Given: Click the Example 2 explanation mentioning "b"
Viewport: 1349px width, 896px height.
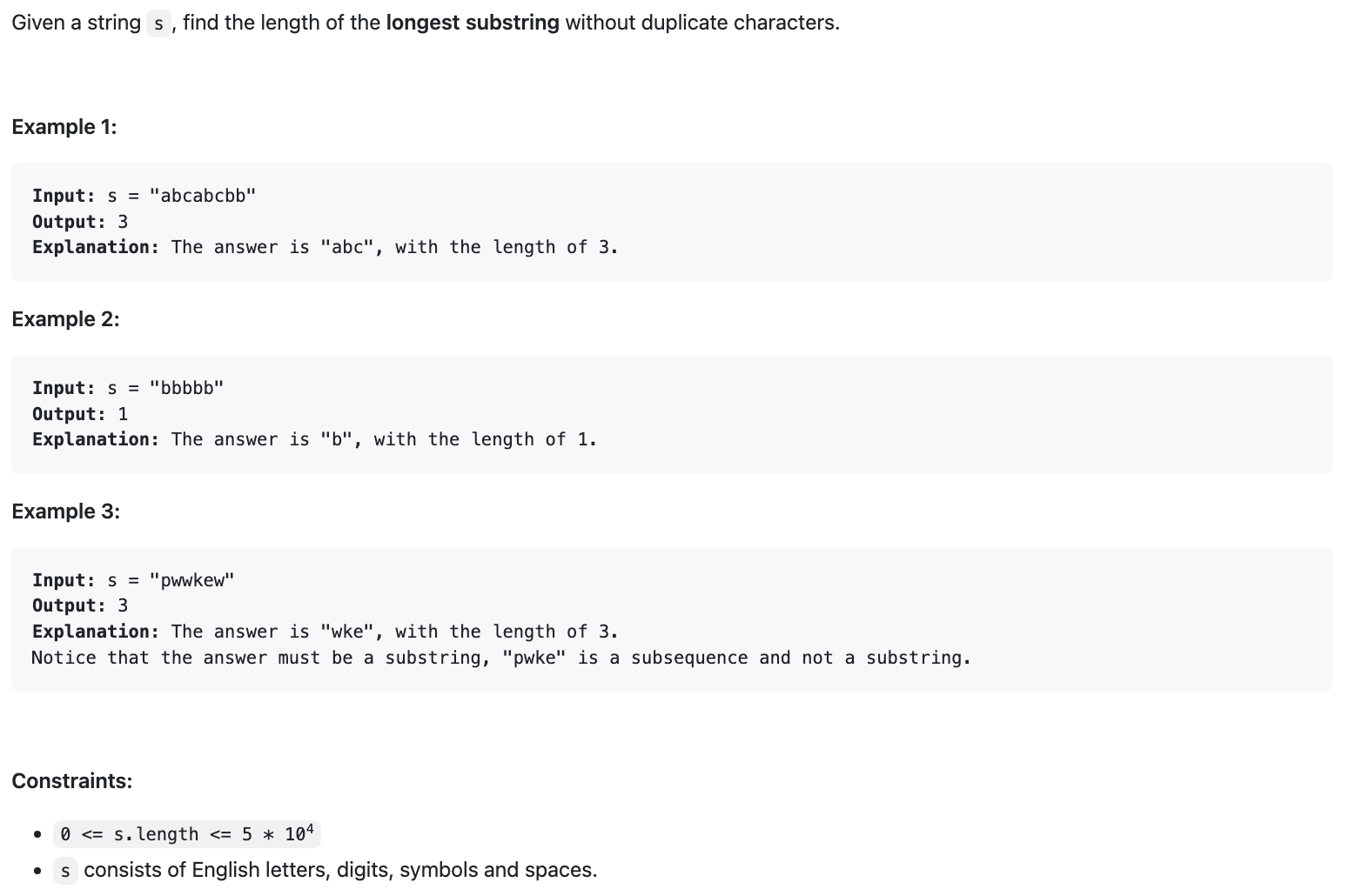Looking at the screenshot, I should [x=315, y=439].
